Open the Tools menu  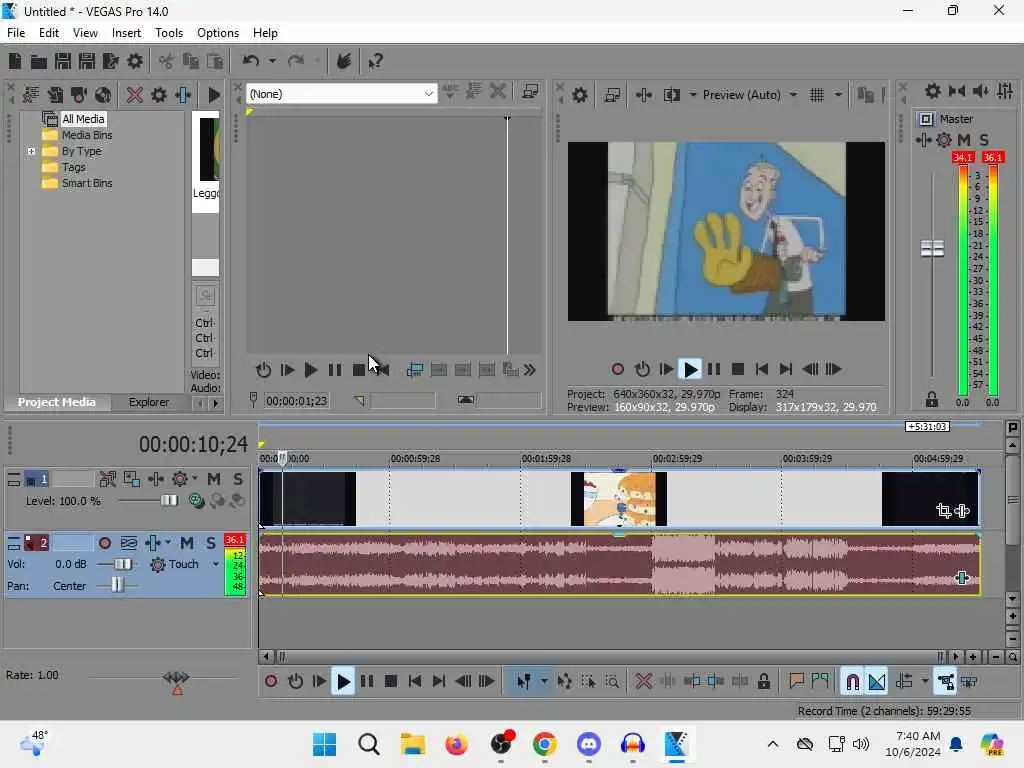tap(168, 33)
